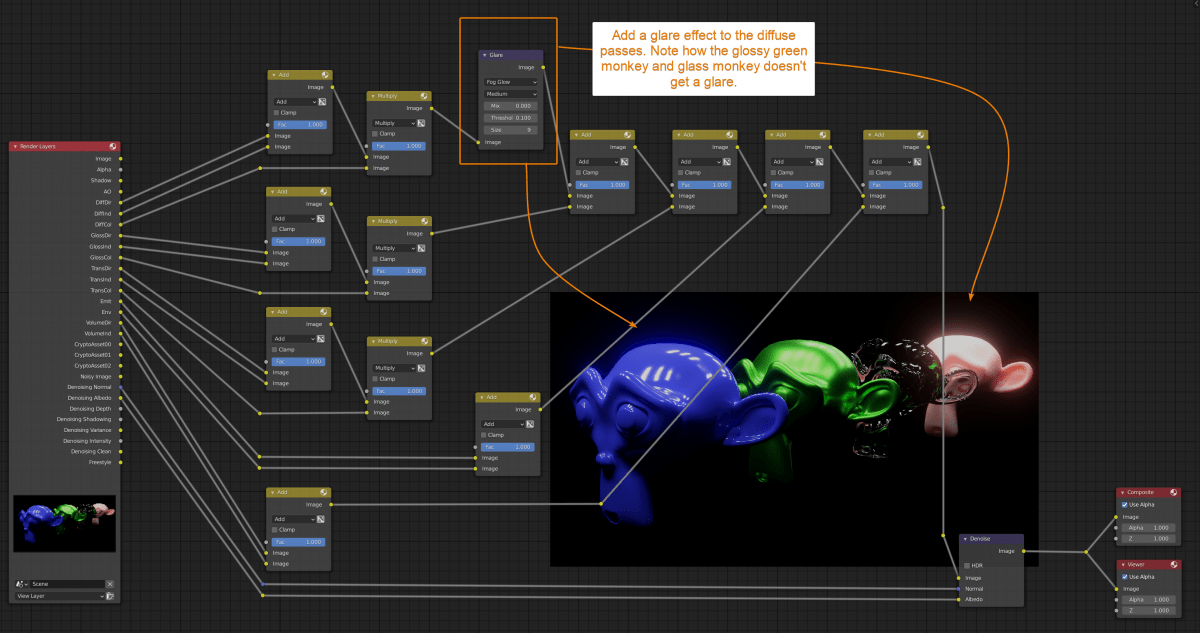Image resolution: width=1200 pixels, height=633 pixels.
Task: Click render preview thumbnail in Render Layers node
Action: tap(64, 524)
